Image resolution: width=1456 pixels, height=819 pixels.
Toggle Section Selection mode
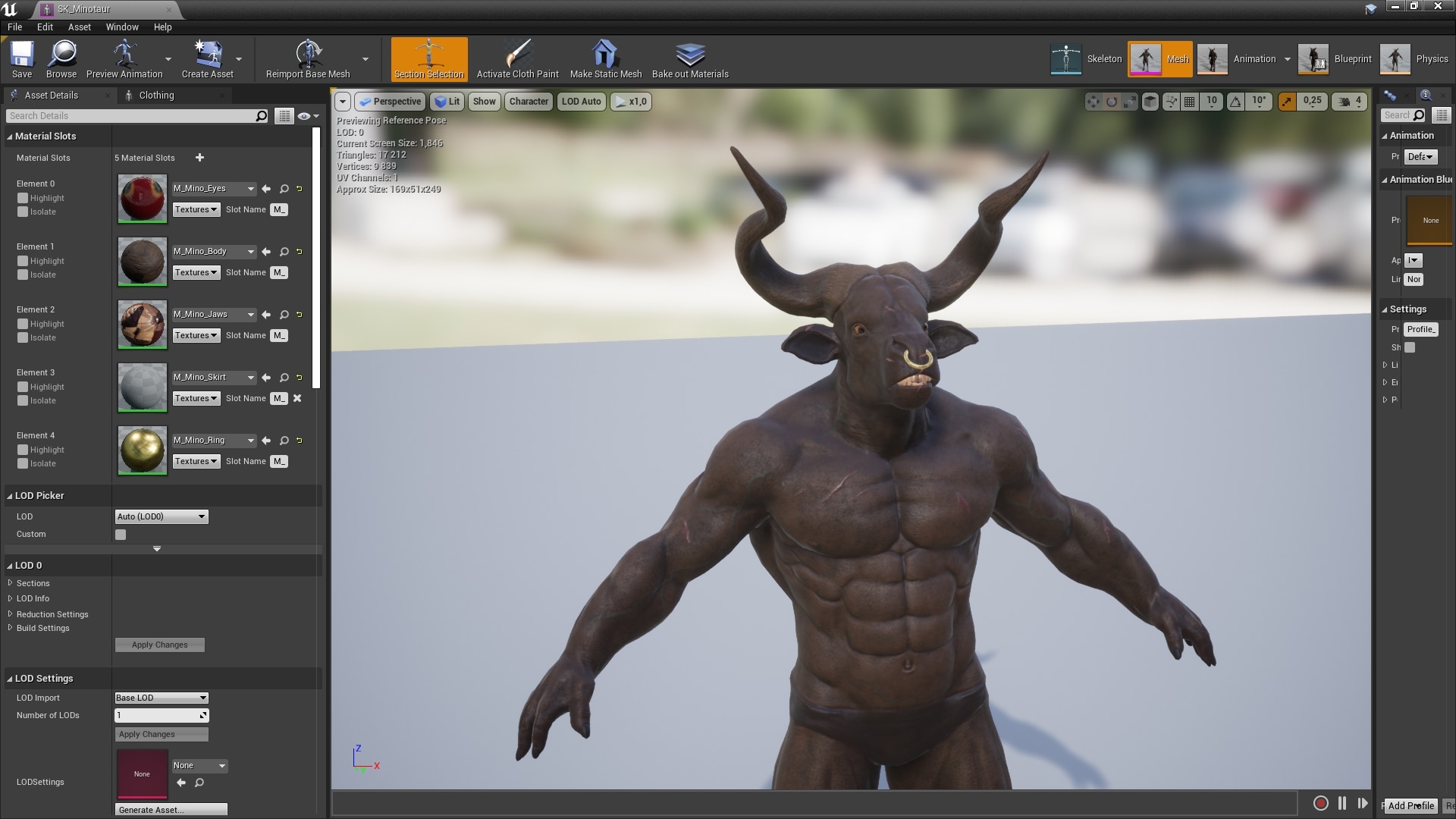[x=429, y=59]
